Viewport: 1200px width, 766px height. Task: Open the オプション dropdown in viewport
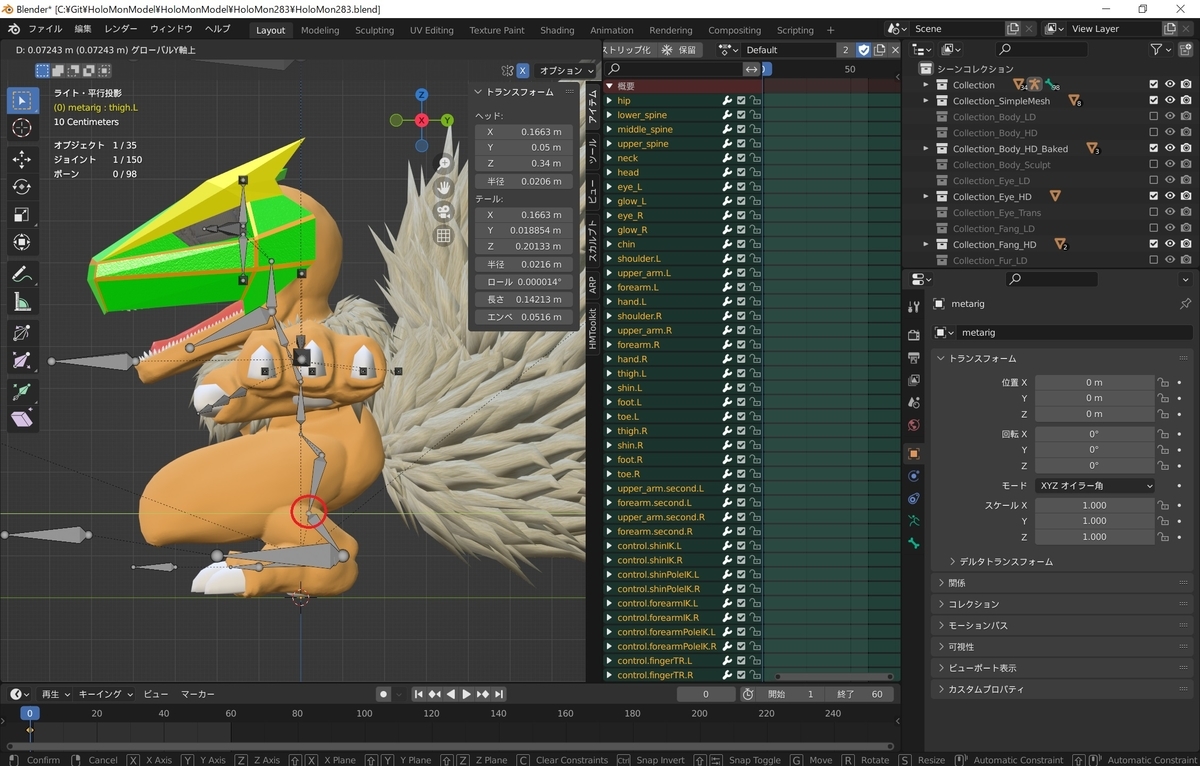pos(566,71)
